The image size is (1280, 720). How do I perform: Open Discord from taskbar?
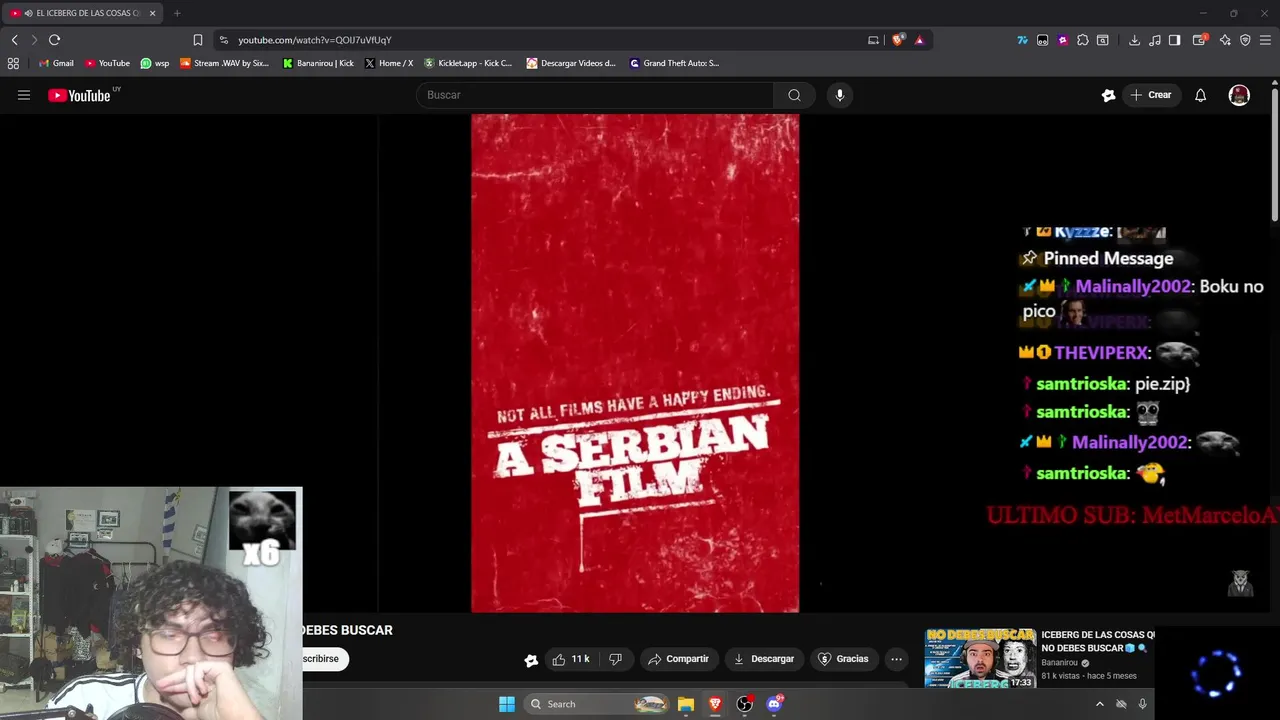[774, 704]
